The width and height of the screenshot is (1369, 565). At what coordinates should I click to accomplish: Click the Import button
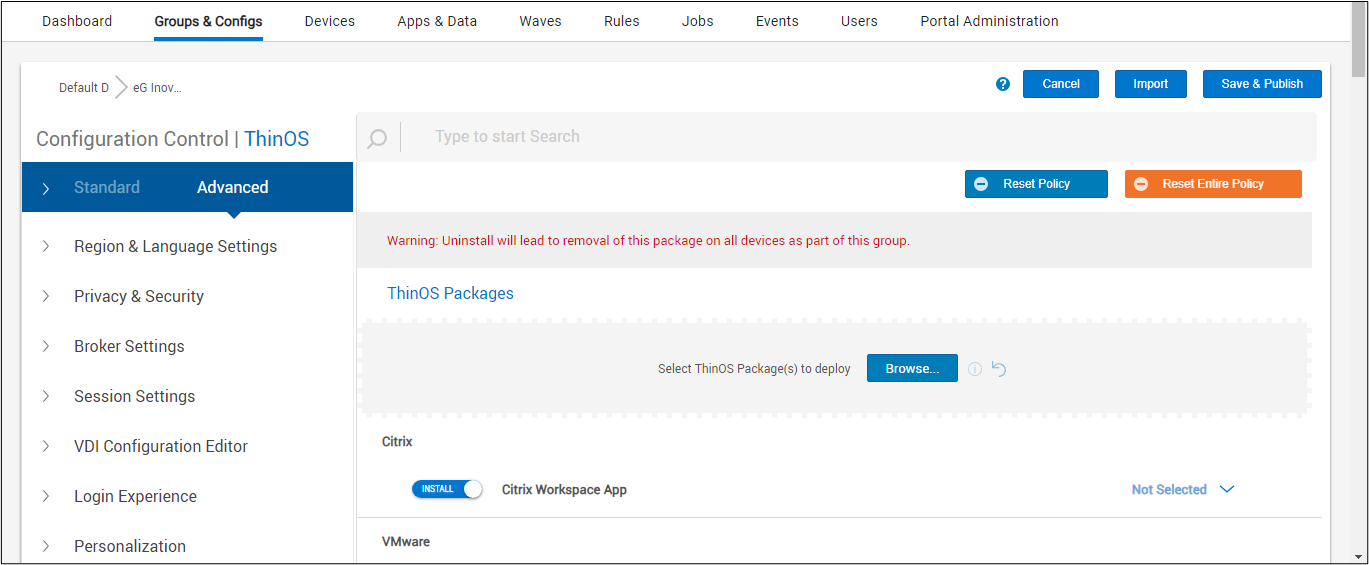tap(1150, 84)
